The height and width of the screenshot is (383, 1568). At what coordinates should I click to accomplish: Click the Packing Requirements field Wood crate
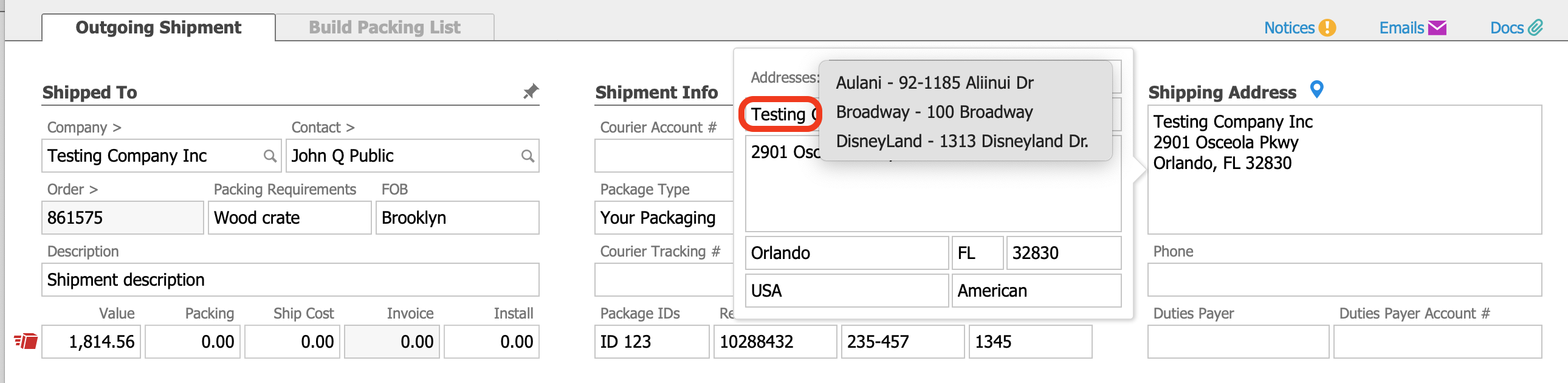pos(289,218)
